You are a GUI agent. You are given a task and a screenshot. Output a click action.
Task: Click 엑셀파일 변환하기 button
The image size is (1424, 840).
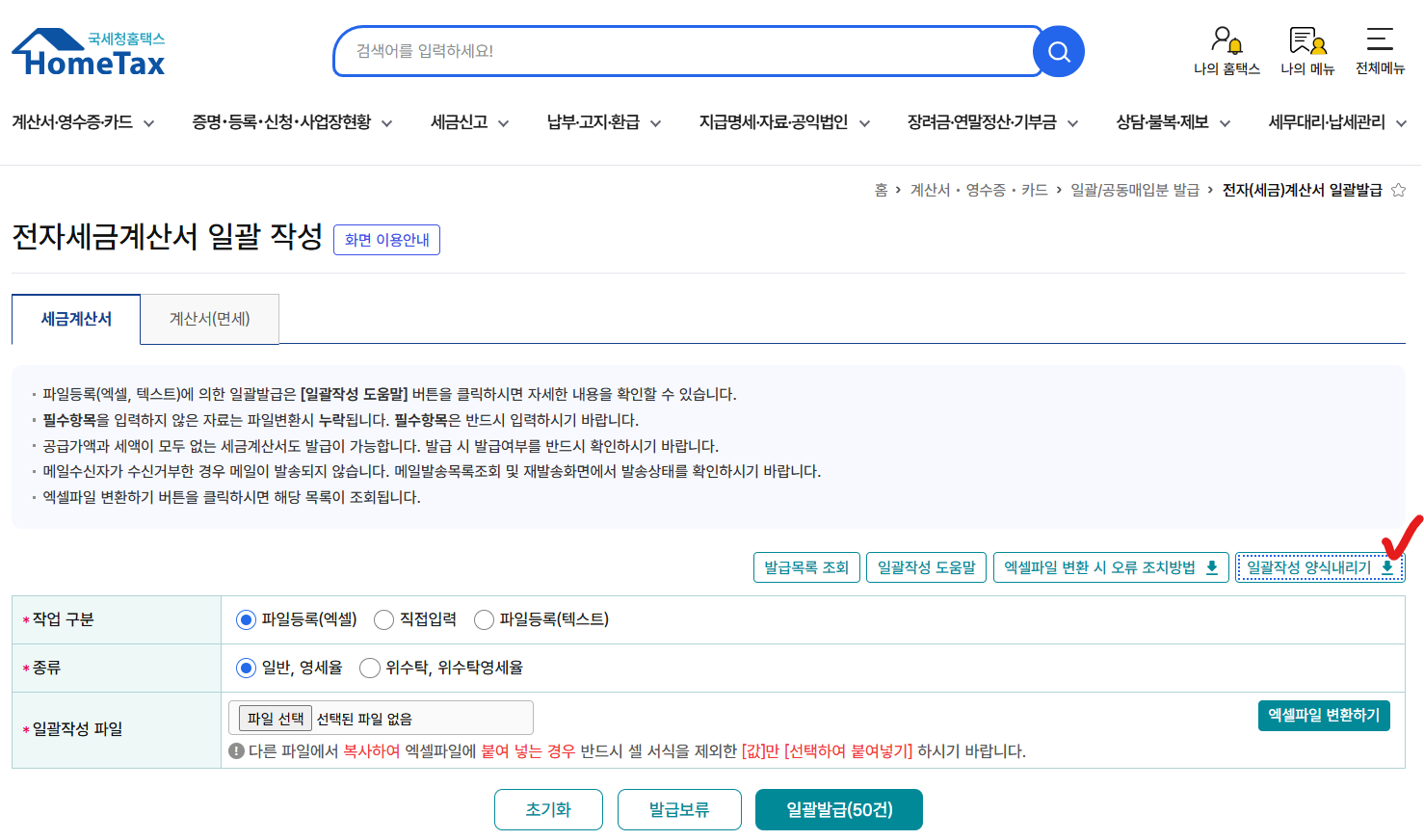[1324, 716]
